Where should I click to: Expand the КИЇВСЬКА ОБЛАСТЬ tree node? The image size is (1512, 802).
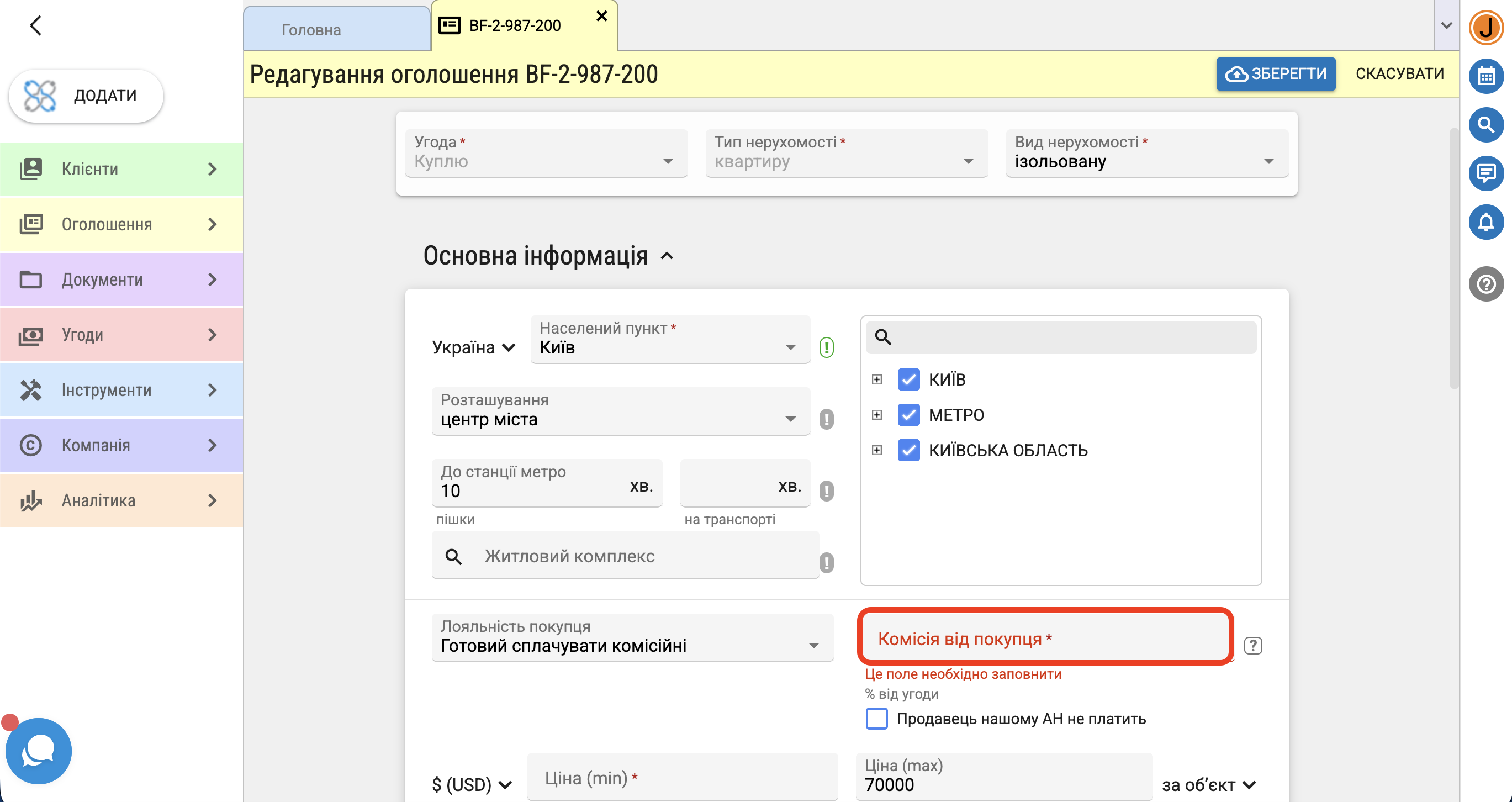pyautogui.click(x=876, y=450)
